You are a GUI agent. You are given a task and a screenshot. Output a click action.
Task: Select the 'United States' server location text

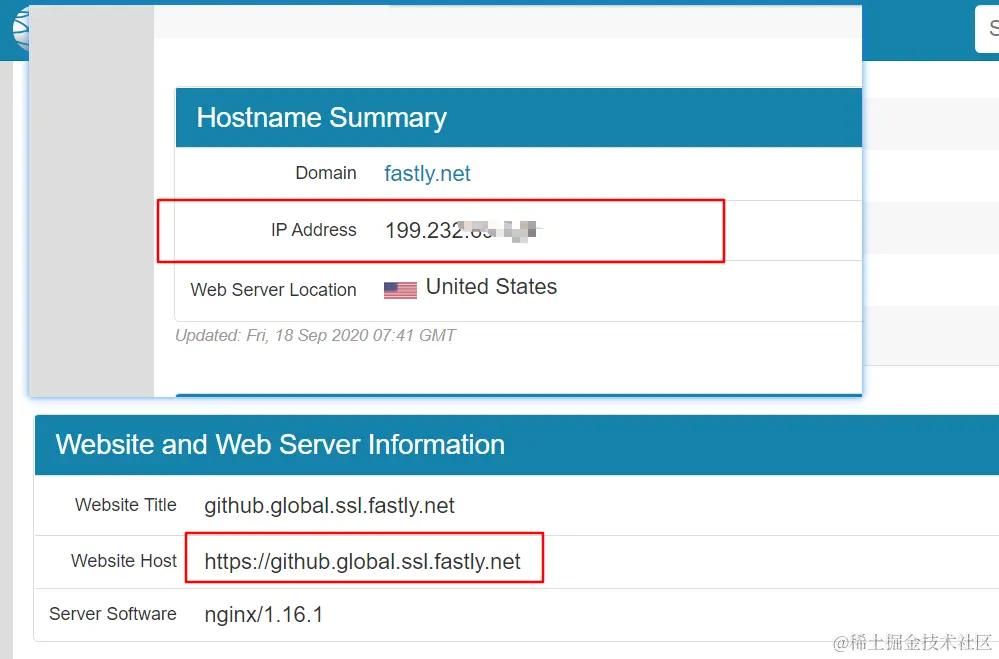click(491, 287)
